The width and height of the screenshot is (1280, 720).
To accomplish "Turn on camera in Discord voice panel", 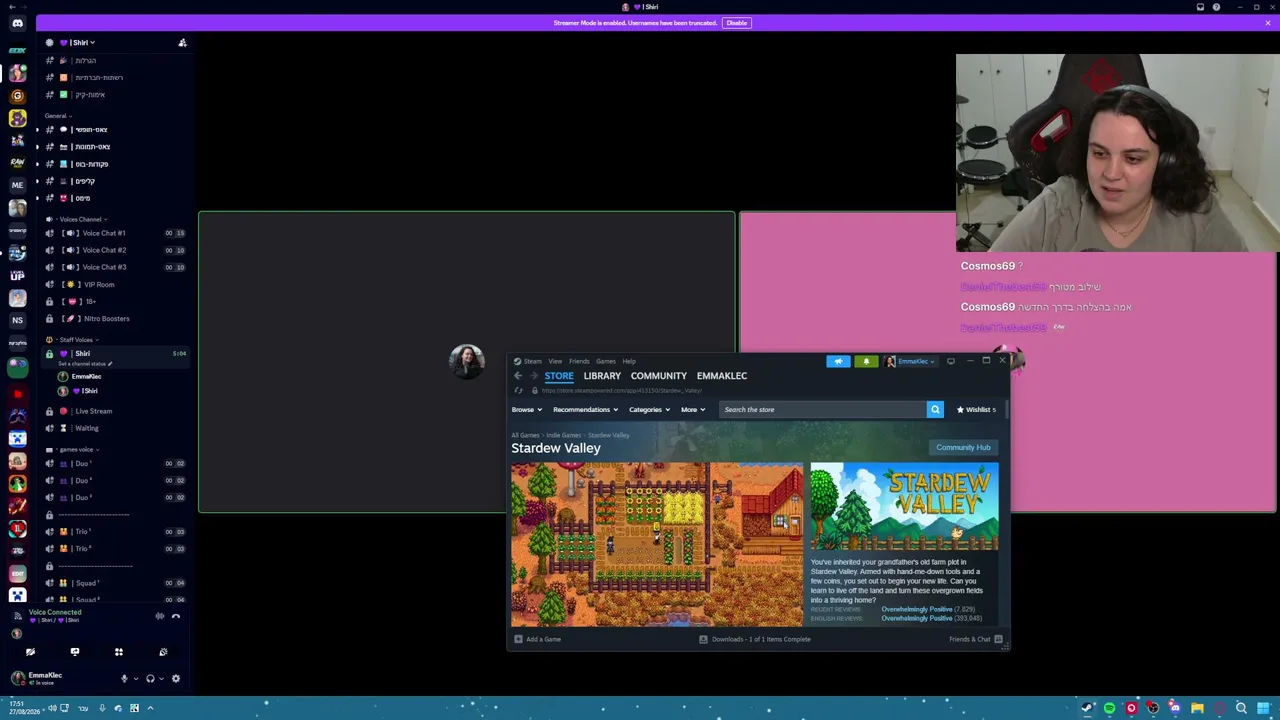I will click(30, 652).
